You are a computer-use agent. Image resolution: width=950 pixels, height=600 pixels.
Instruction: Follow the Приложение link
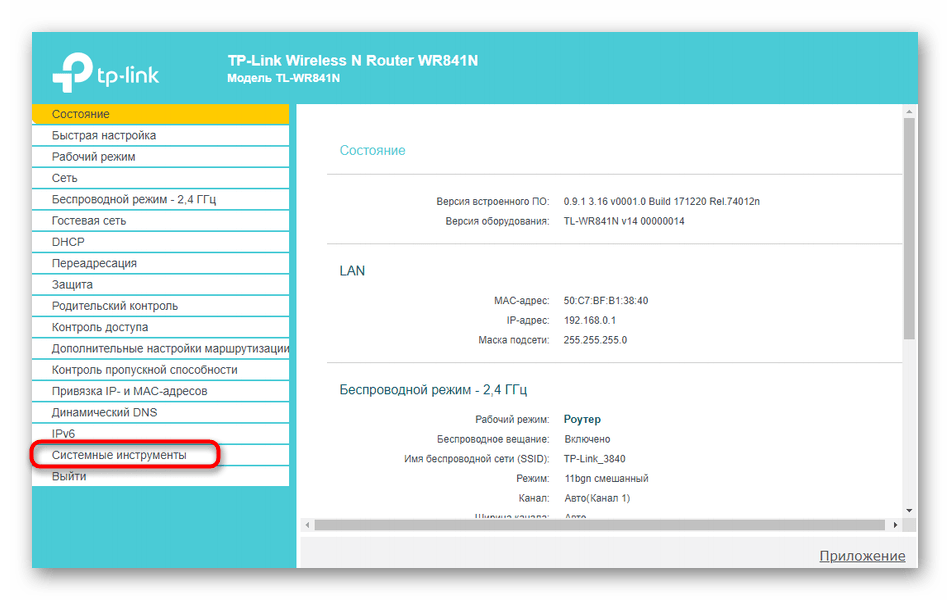pos(862,556)
